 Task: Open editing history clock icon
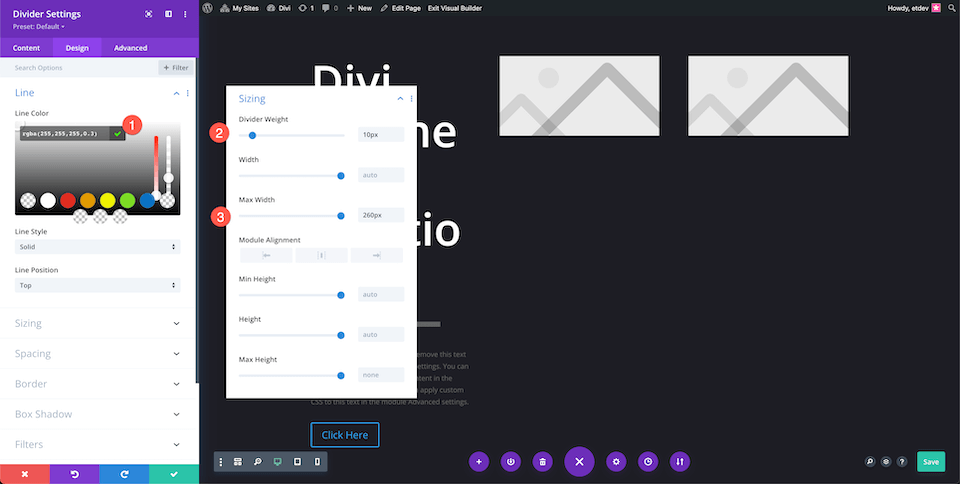[x=648, y=461]
